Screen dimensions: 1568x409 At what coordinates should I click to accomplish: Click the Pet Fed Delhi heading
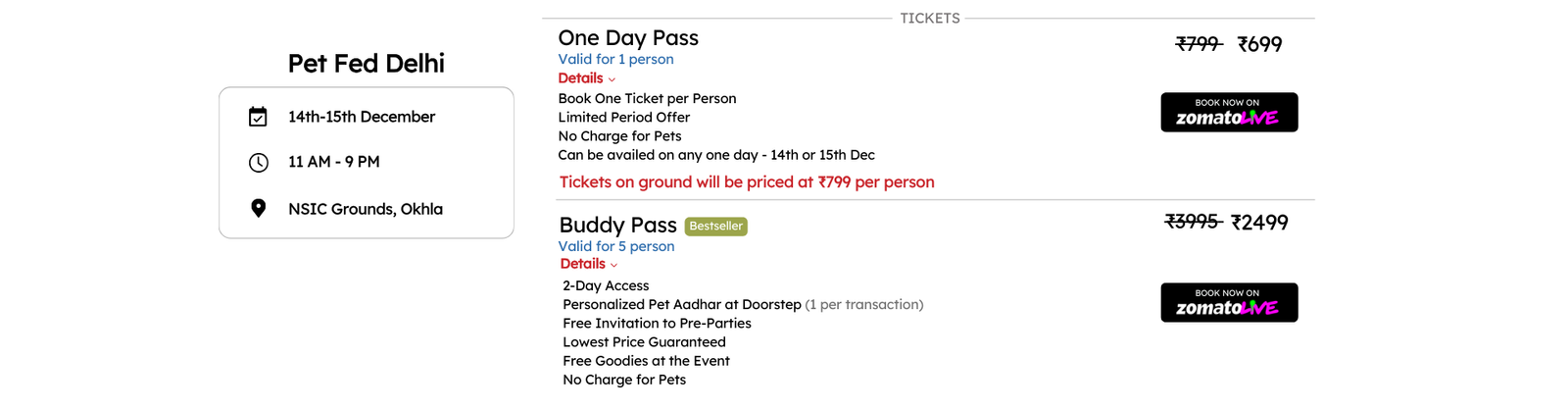coord(367,64)
